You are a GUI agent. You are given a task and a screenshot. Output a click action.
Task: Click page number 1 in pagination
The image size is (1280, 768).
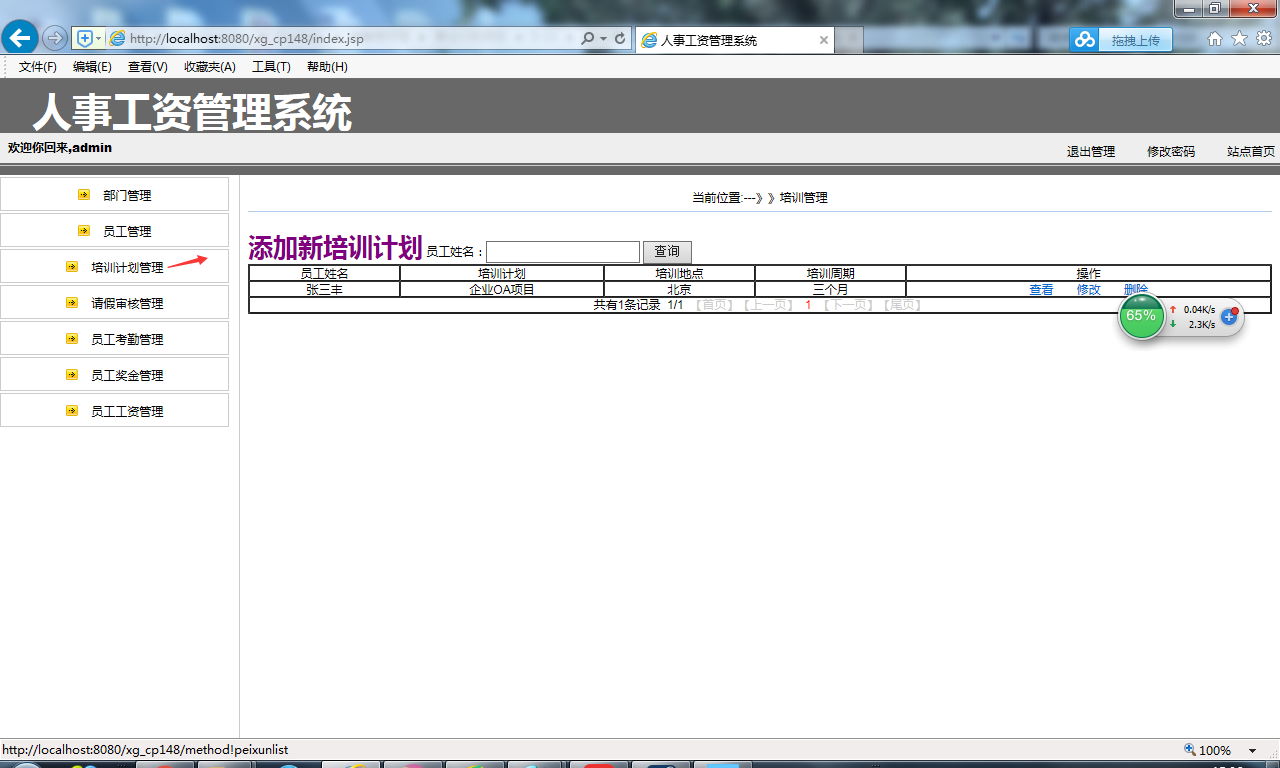coord(808,305)
